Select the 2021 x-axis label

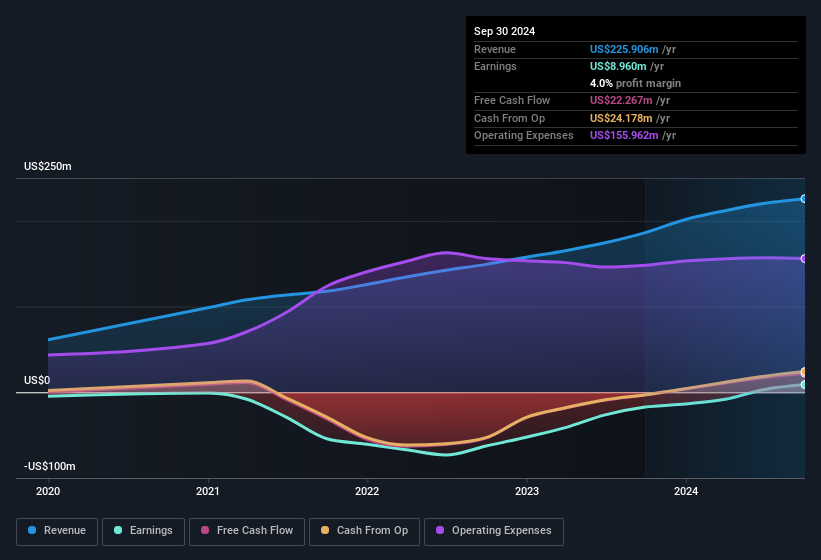[208, 491]
